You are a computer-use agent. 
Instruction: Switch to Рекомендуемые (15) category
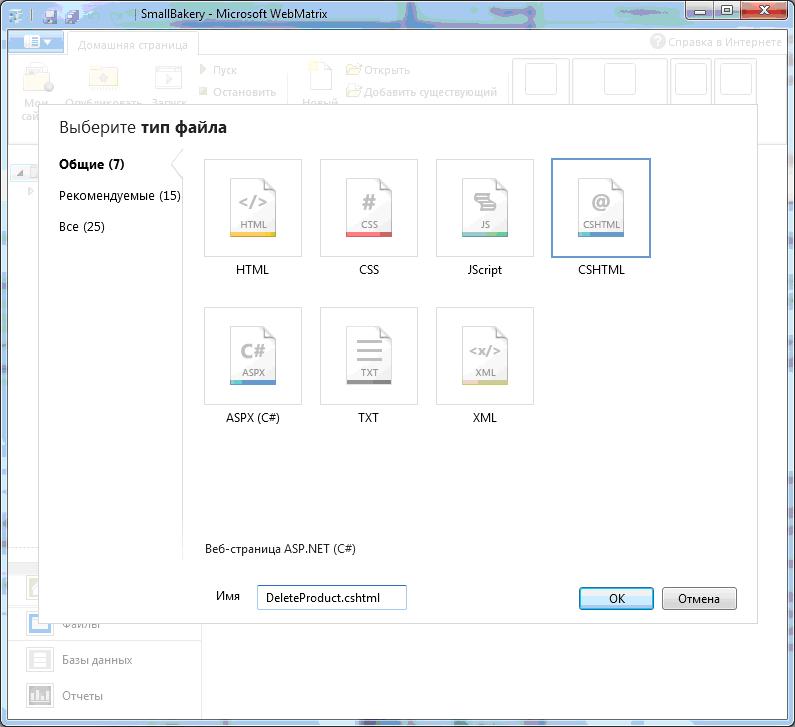(x=120, y=196)
